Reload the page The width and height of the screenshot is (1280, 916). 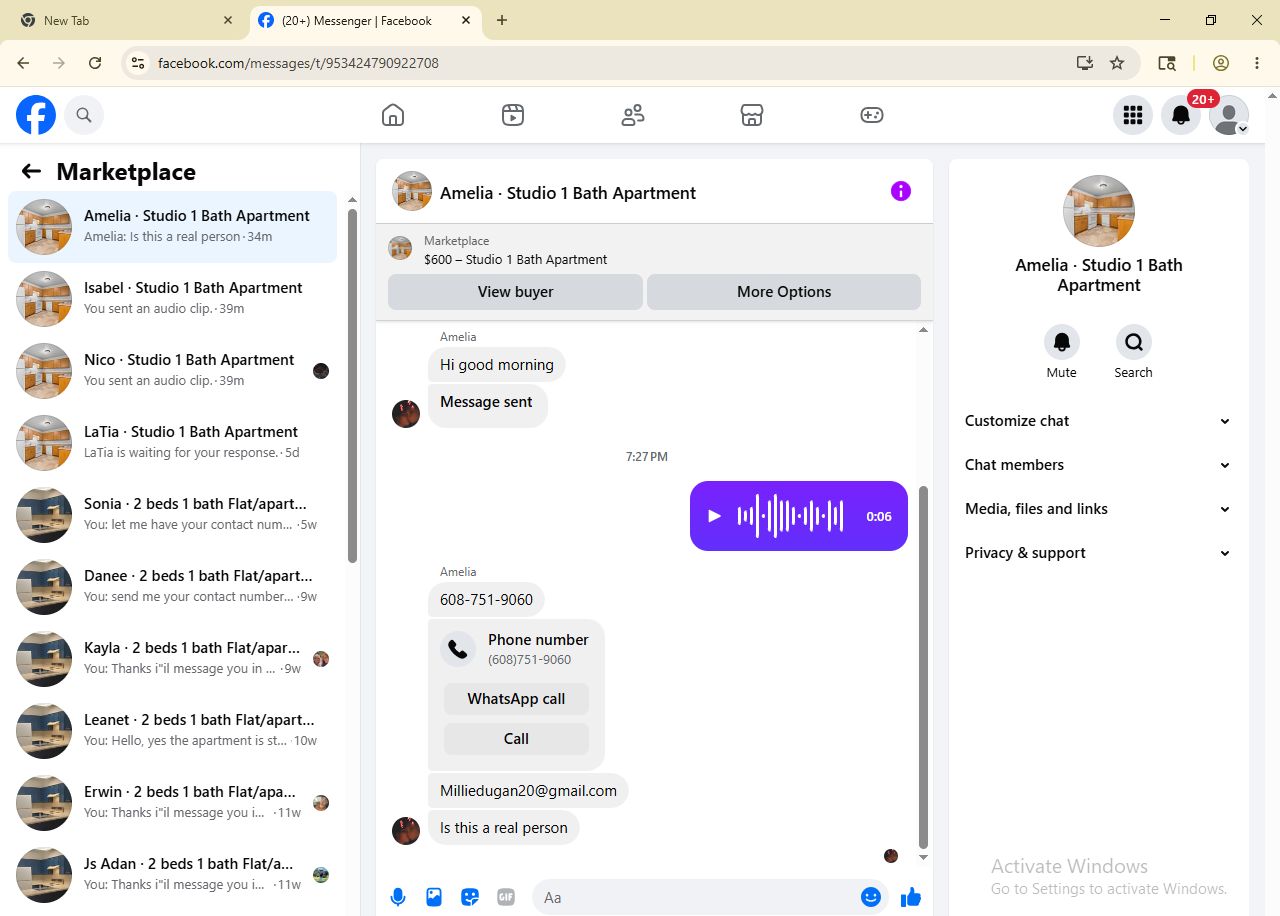95,63
